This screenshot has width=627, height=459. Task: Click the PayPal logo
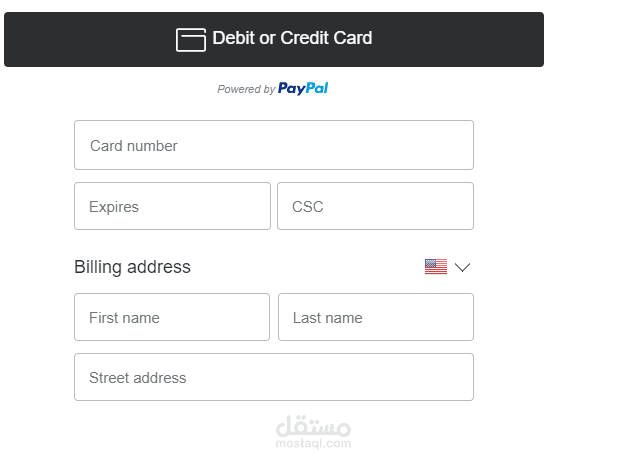303,88
